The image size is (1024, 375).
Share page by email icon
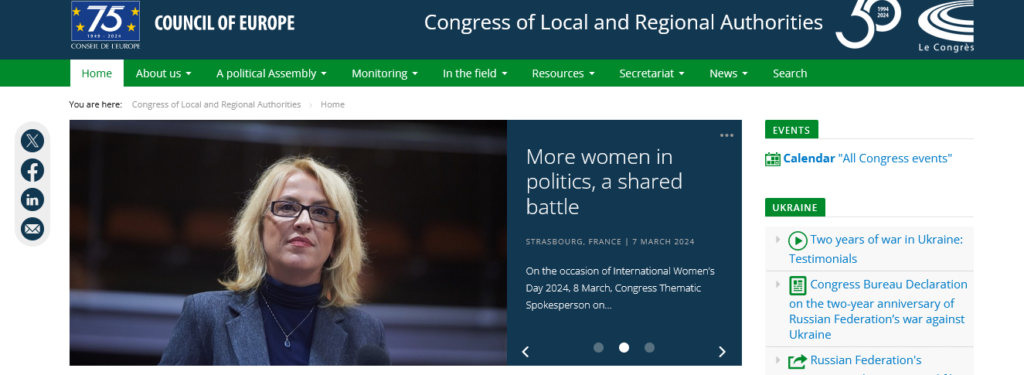32,229
